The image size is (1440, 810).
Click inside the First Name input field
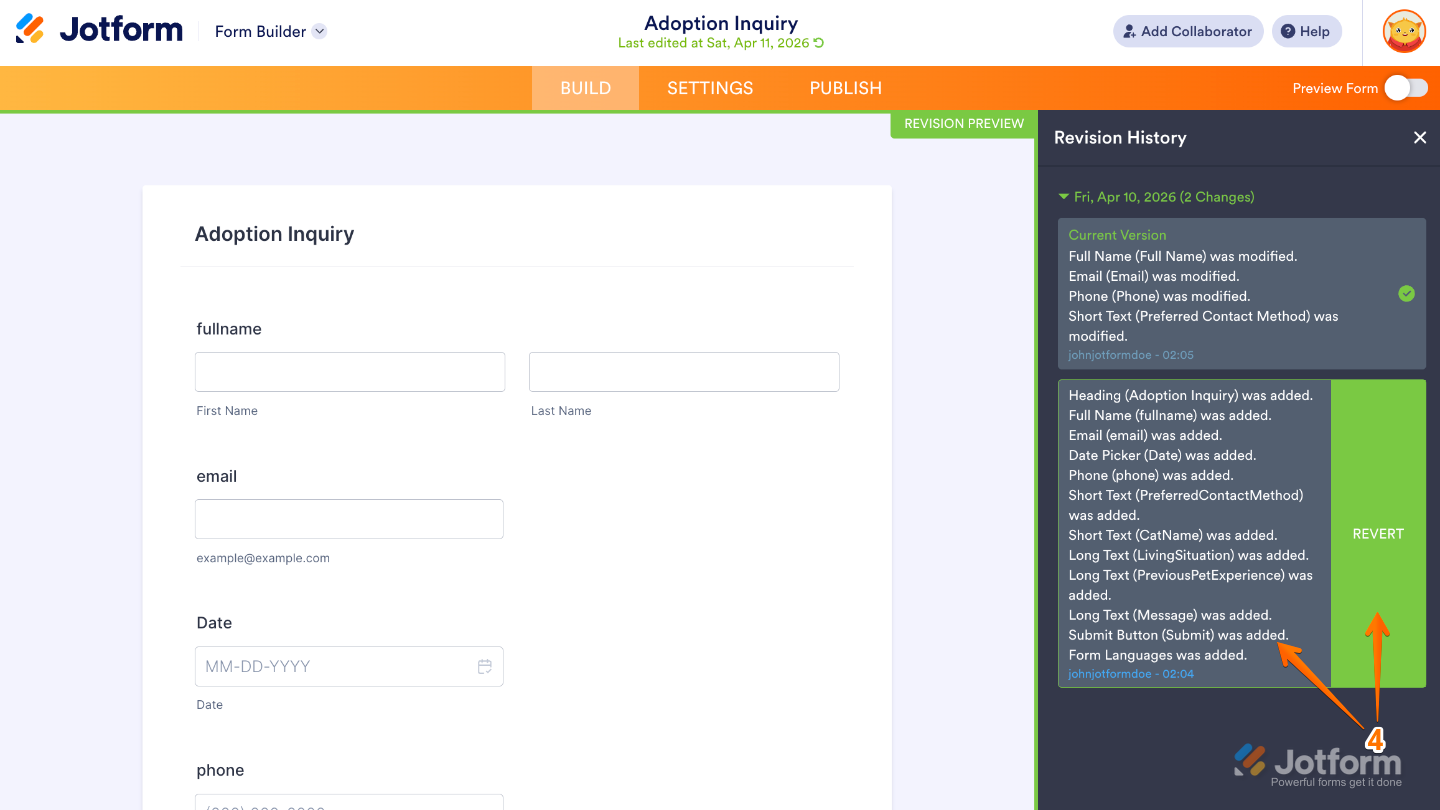(349, 371)
